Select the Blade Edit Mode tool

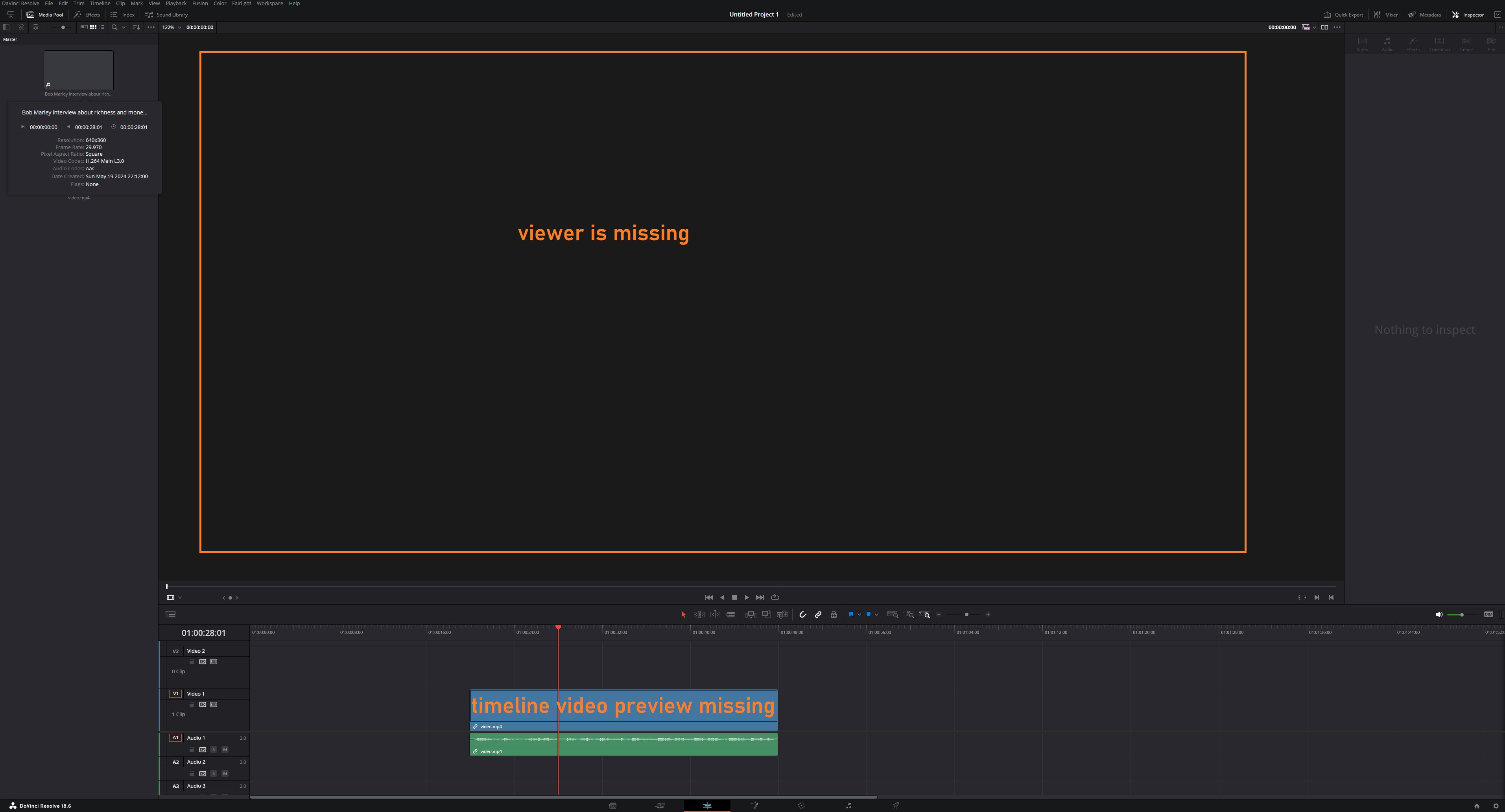[731, 615]
